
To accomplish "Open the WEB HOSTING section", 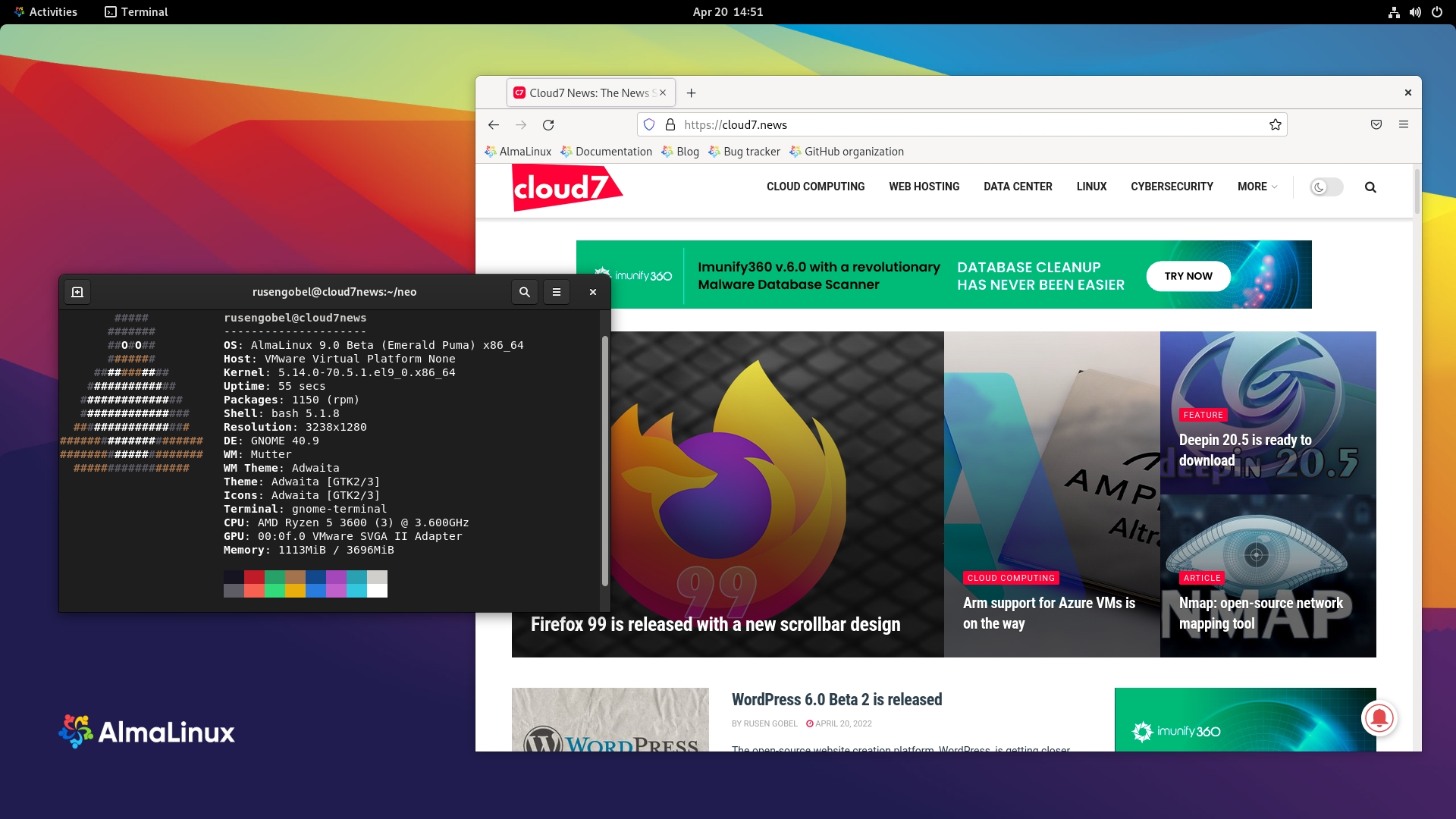I will [924, 187].
